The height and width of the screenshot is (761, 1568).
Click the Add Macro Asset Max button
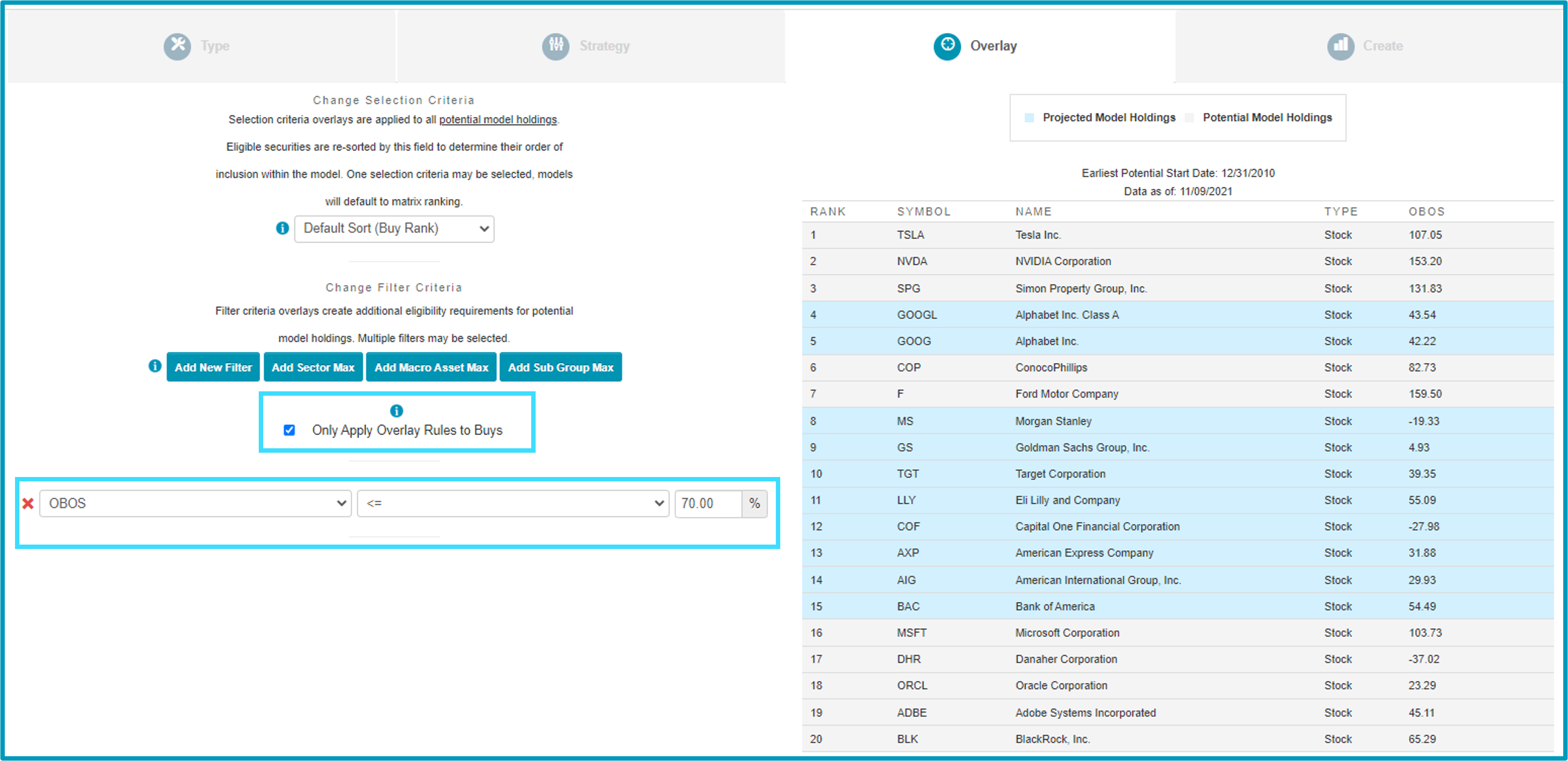tap(431, 367)
